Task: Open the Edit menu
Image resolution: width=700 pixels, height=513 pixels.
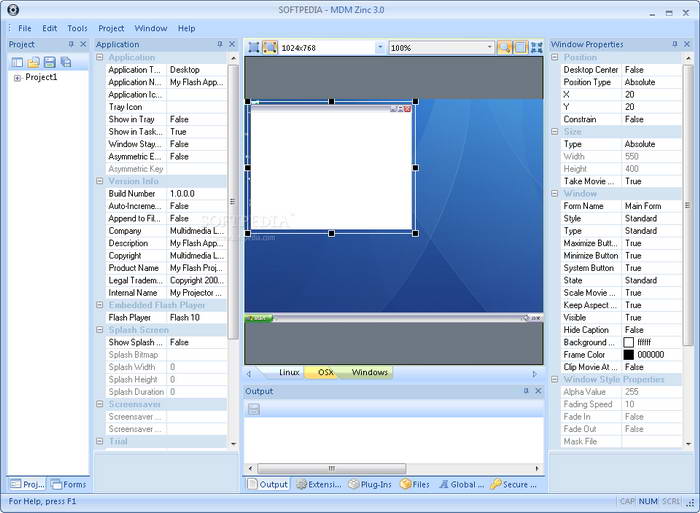Action: pyautogui.click(x=50, y=28)
